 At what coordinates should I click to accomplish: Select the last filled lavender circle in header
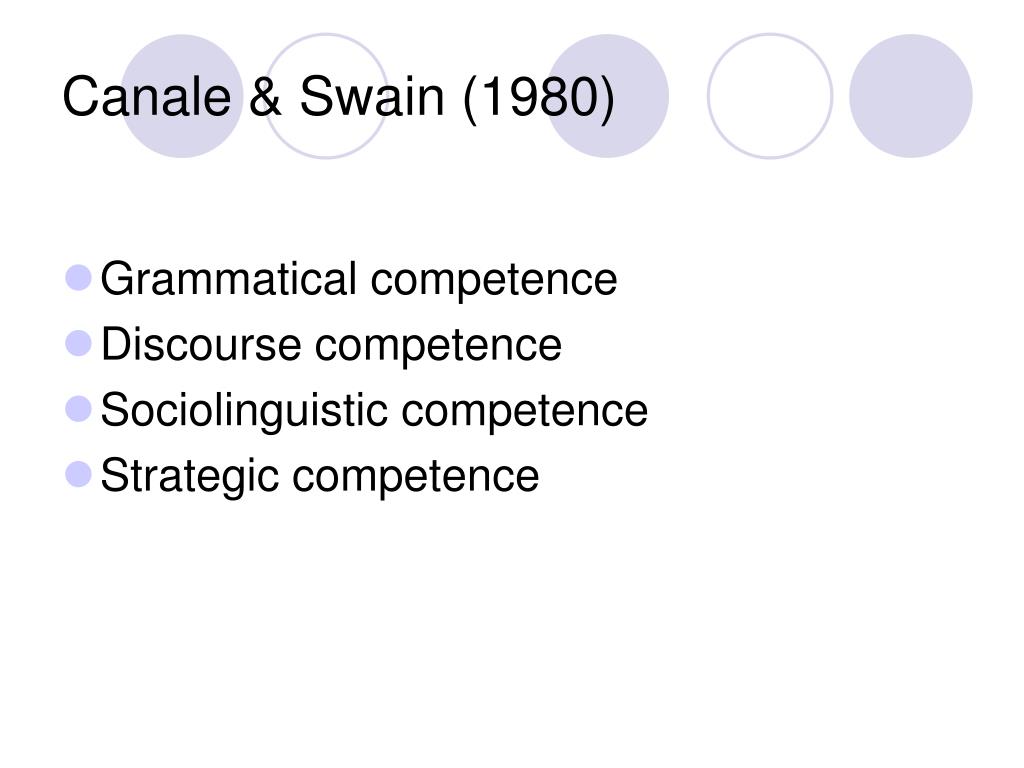click(910, 96)
